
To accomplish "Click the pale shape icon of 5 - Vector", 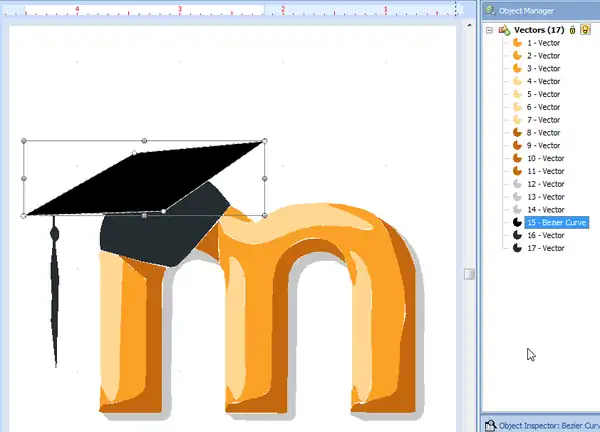I will (517, 94).
